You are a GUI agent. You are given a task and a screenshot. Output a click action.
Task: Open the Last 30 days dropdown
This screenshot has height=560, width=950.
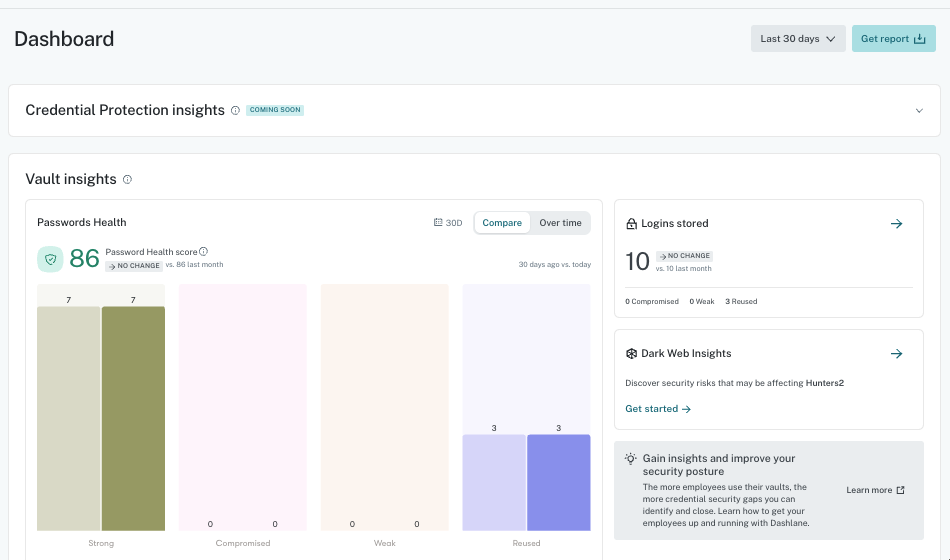pyautogui.click(x=798, y=39)
